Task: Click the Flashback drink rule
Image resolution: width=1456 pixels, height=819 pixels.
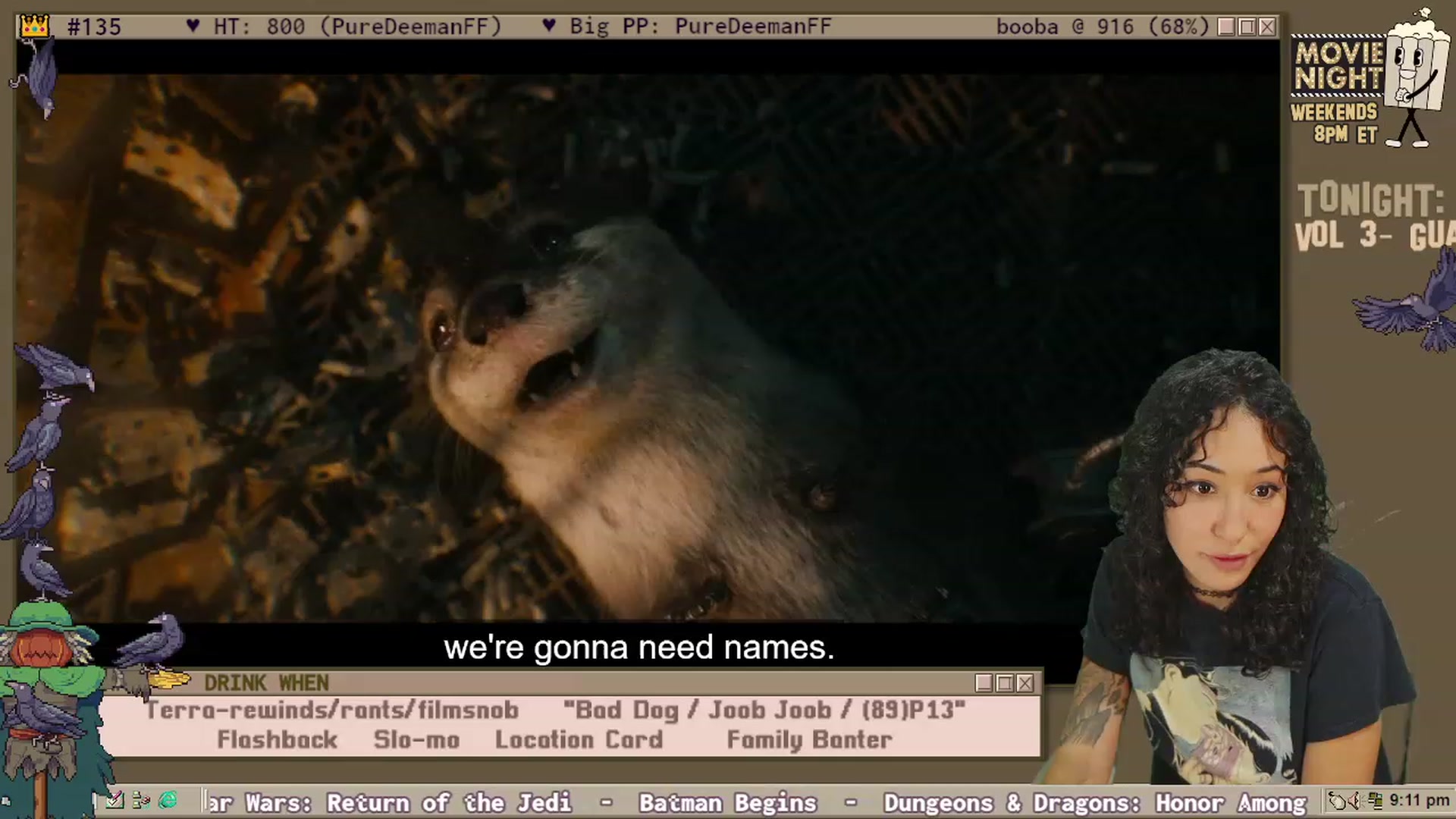Action: 277,739
